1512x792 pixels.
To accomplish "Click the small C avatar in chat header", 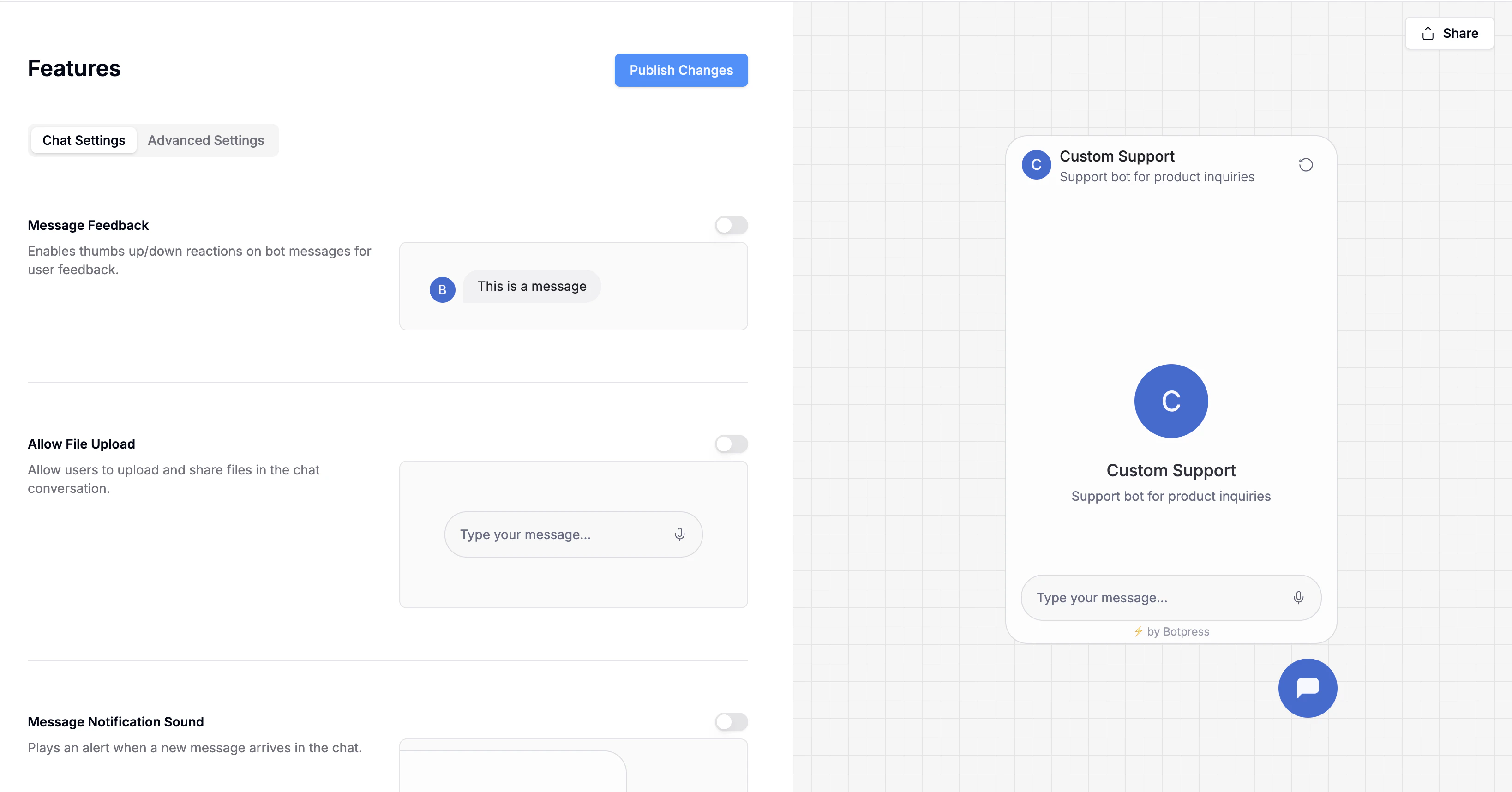I will [1036, 165].
